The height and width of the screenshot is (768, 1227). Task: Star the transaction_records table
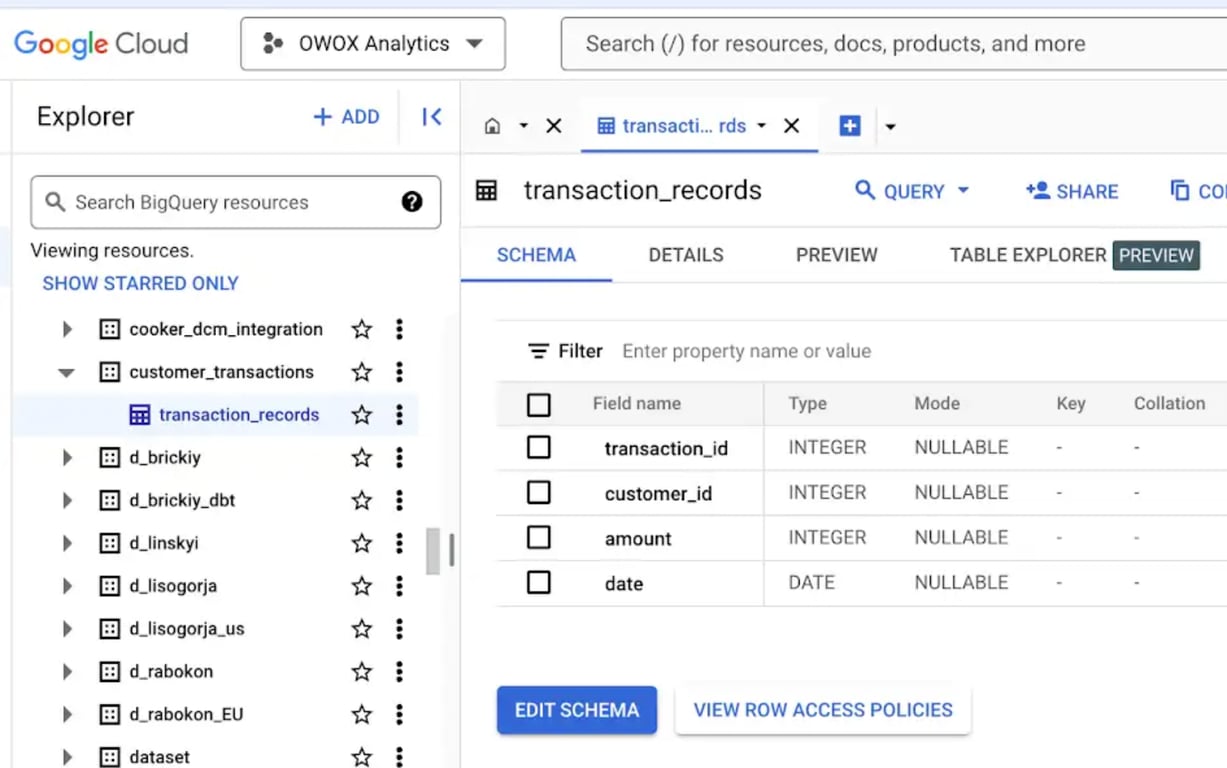pos(362,415)
